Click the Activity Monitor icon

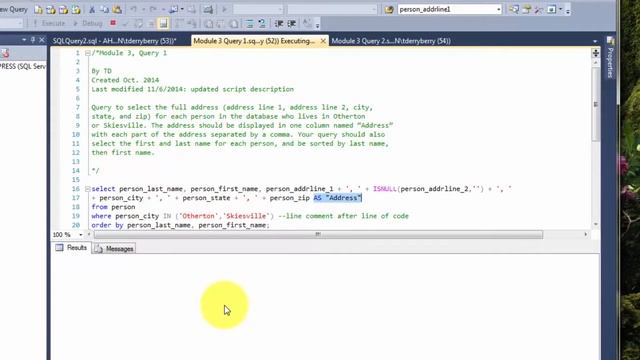click(208, 9)
